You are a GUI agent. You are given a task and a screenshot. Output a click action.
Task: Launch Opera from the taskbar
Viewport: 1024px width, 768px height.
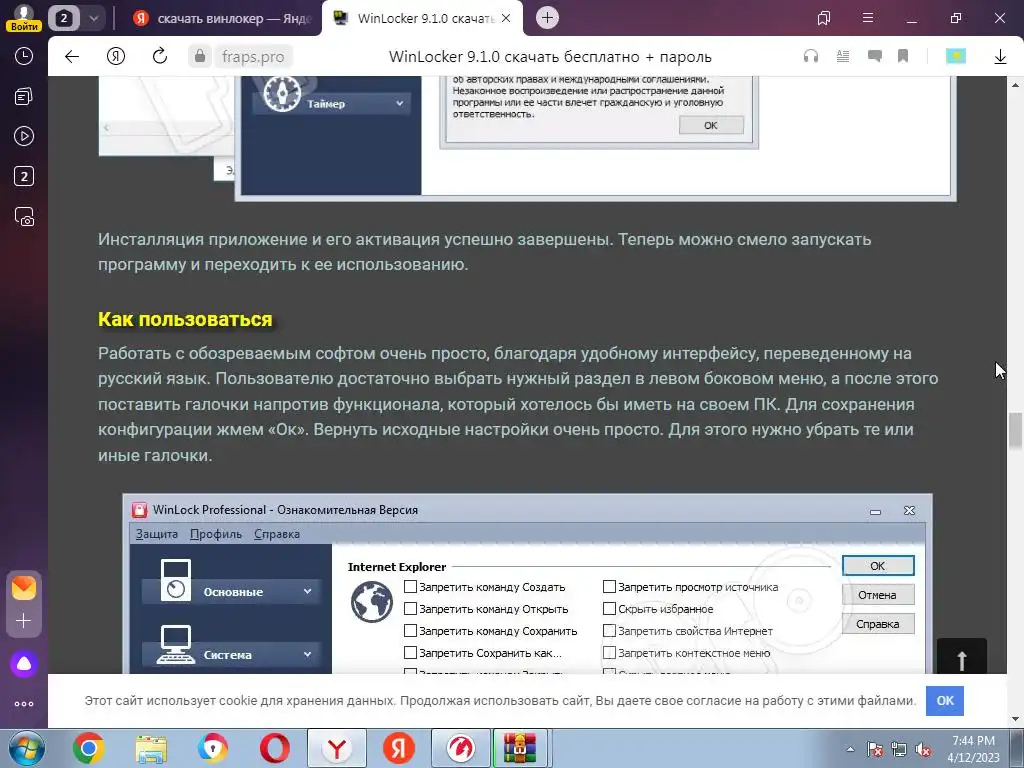(275, 748)
